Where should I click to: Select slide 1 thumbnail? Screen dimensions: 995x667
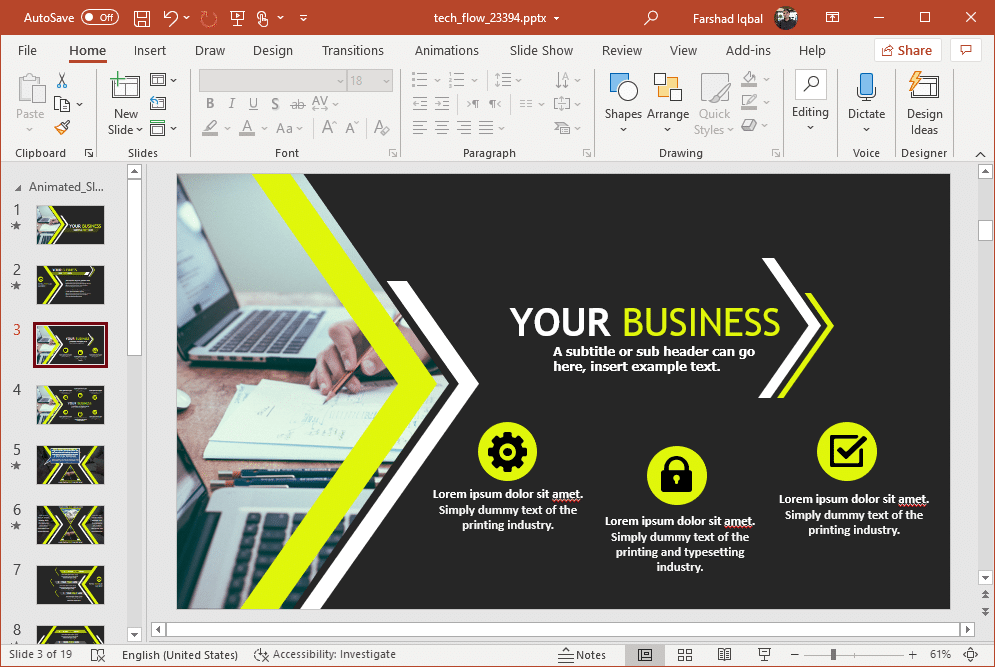(70, 225)
